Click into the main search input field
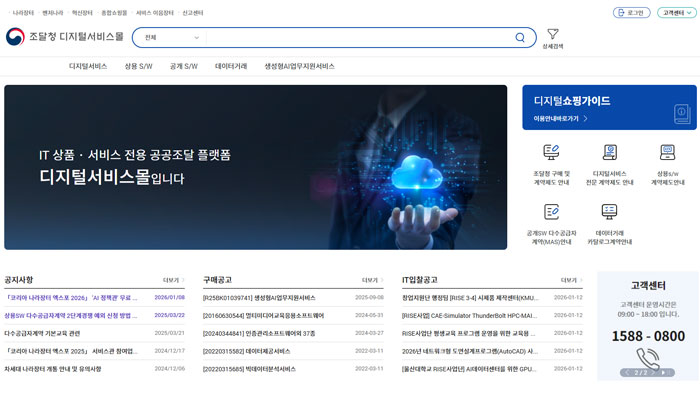Image resolution: width=700 pixels, height=403 pixels. (360, 38)
